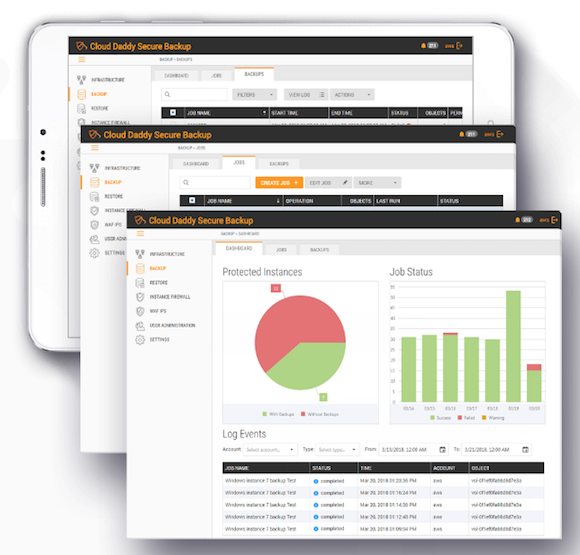Click the search field in Jobs window
Viewport: 580px width, 555px height.
pyautogui.click(x=215, y=183)
